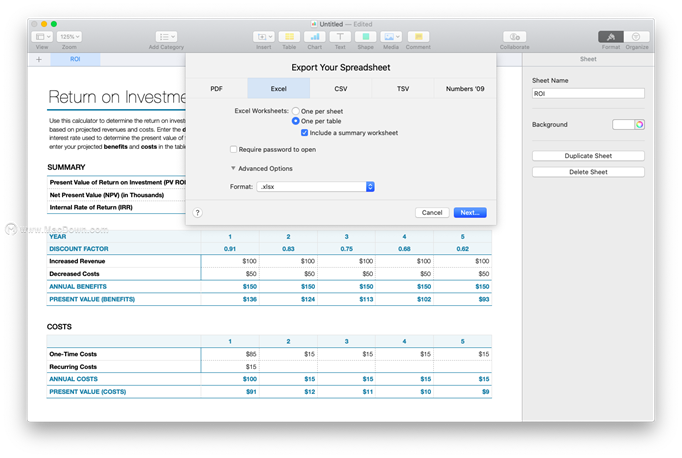This screenshot has height=458, width=682.
Task: Open the Table toolbar icon
Action: [289, 37]
